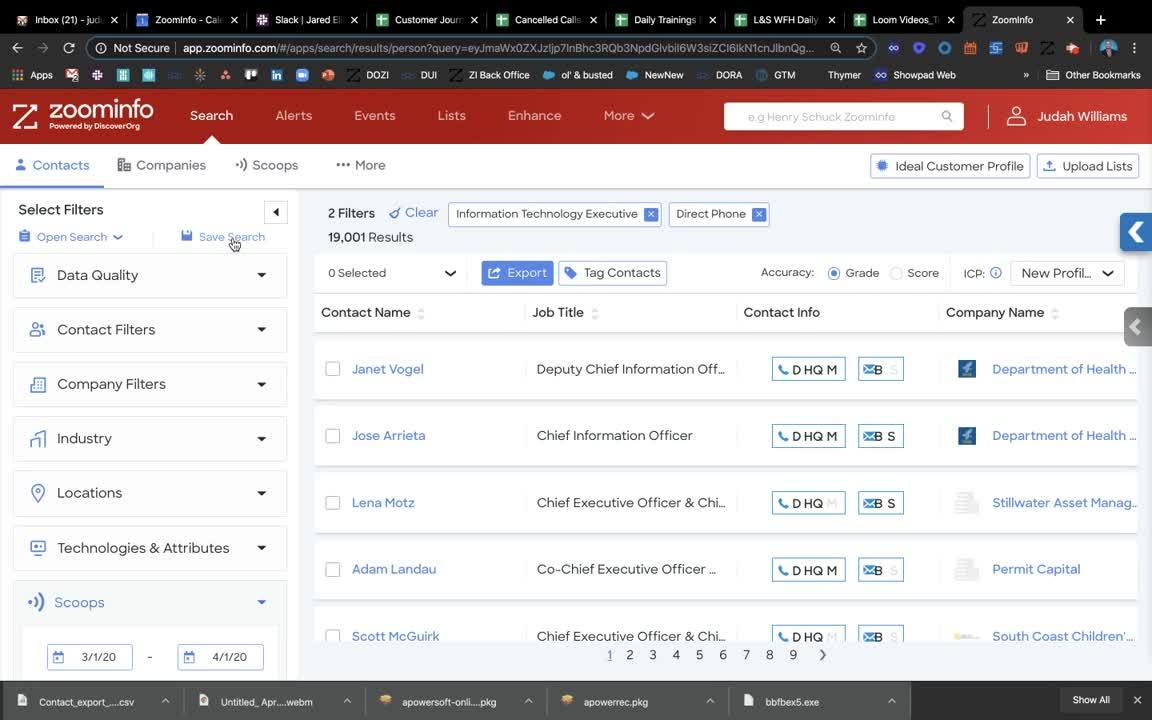The image size is (1152, 720).
Task: Open Permit Capital company link
Action: (x=1036, y=569)
